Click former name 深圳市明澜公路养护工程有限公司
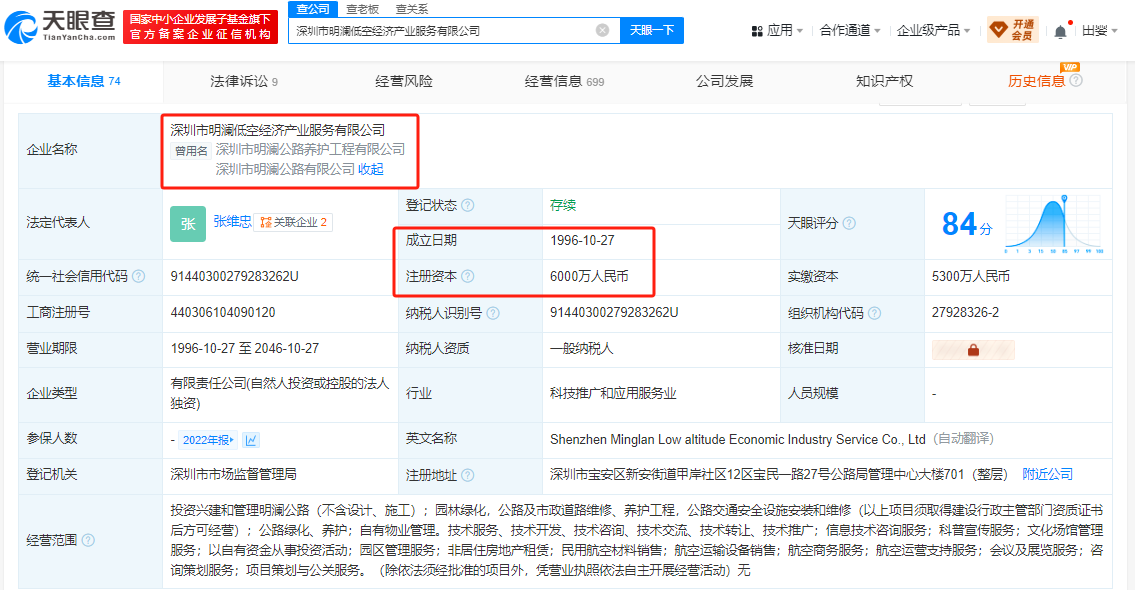Viewport: 1135px width, 590px height. point(311,150)
